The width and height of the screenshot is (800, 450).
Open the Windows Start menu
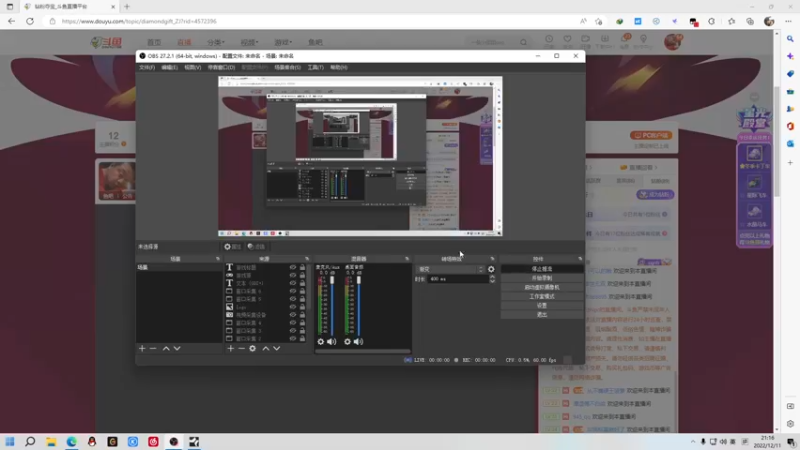10,441
